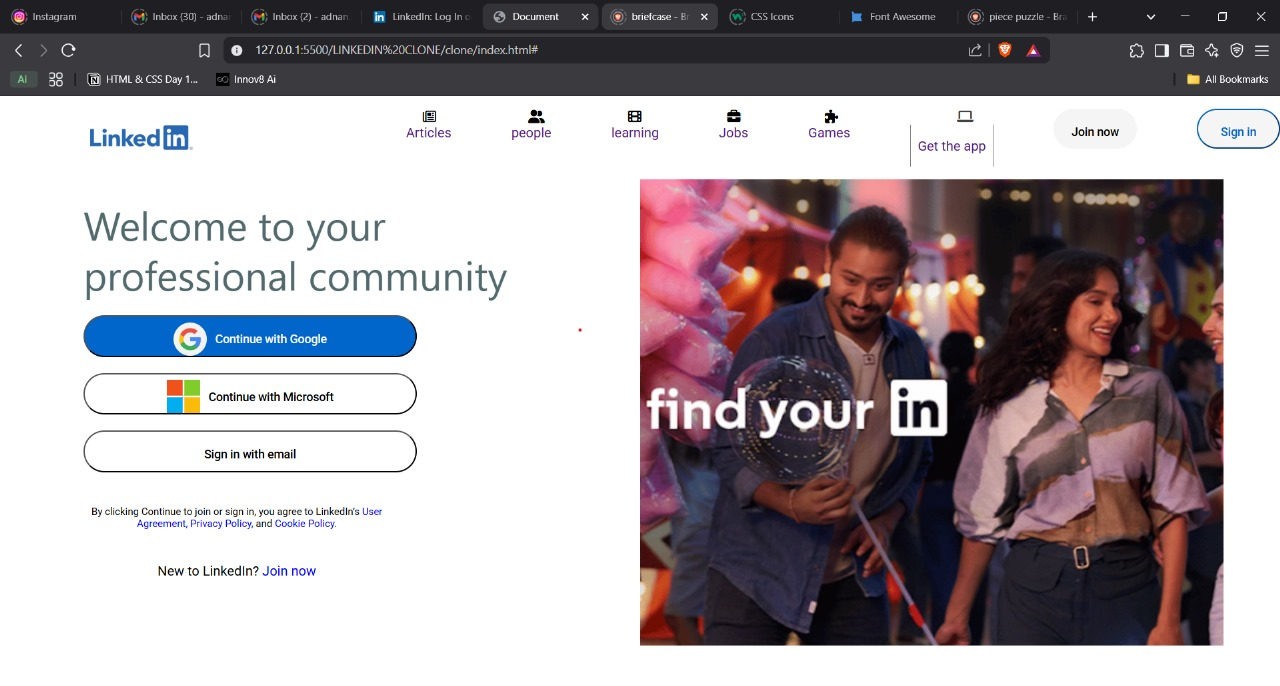The image size is (1280, 686).
Task: Select the learning film icon
Action: coord(634,116)
